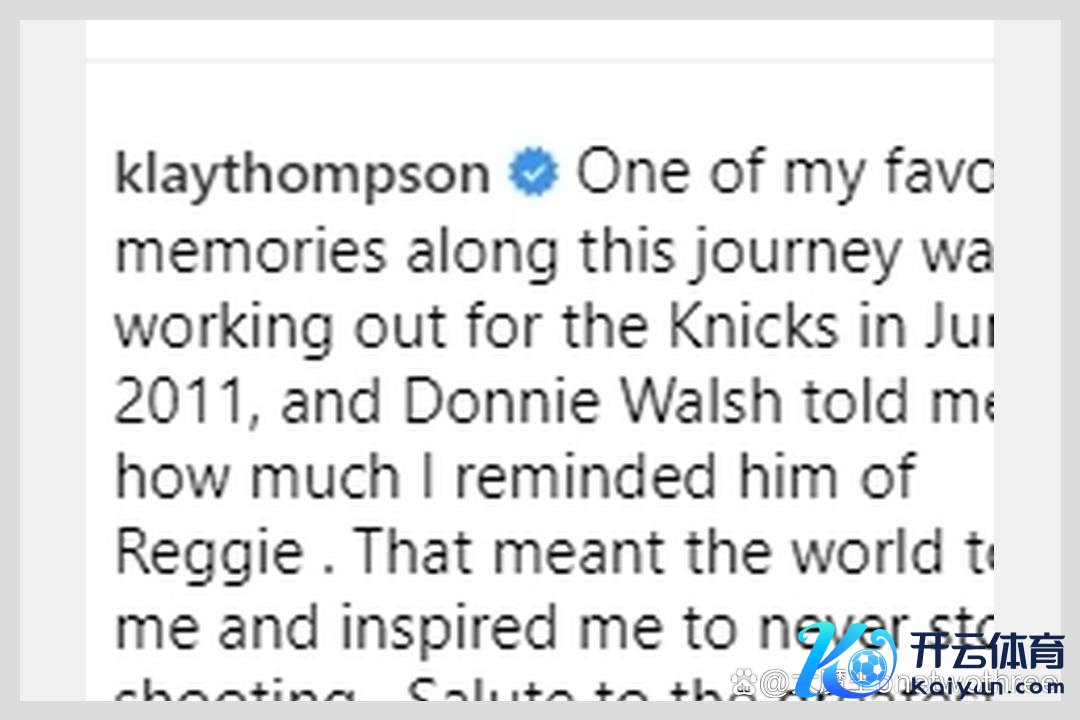This screenshot has width=1080, height=720.
Task: Click the blue verified badge icon
Action: pyautogui.click(x=533, y=175)
